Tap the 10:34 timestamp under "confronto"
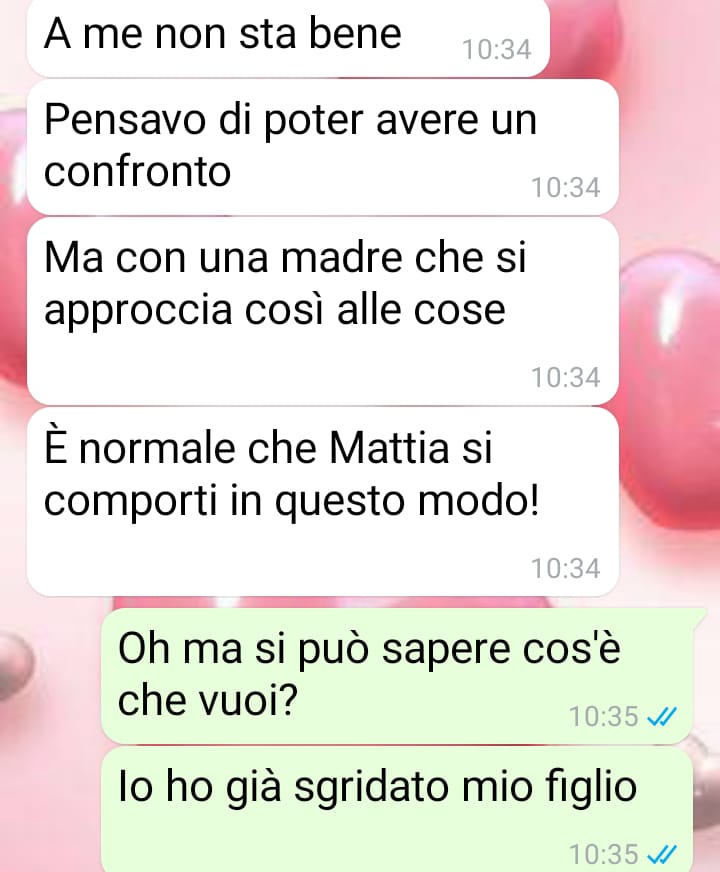Viewport: 720px width, 872px height. pyautogui.click(x=565, y=187)
